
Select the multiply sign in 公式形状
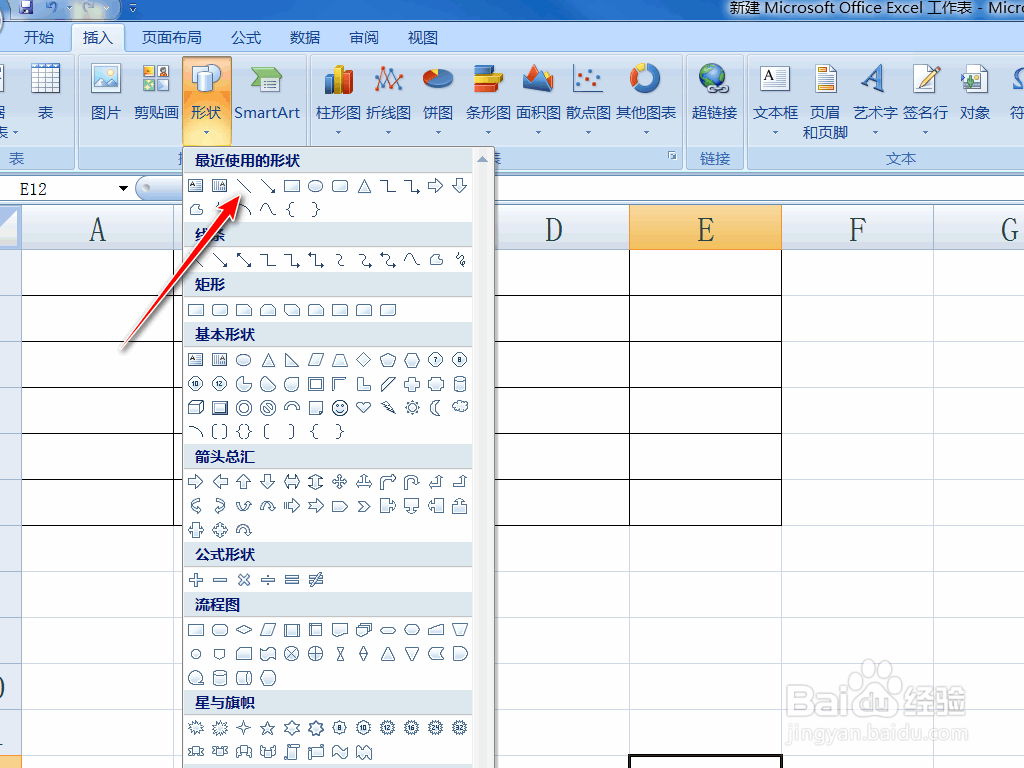coord(244,580)
